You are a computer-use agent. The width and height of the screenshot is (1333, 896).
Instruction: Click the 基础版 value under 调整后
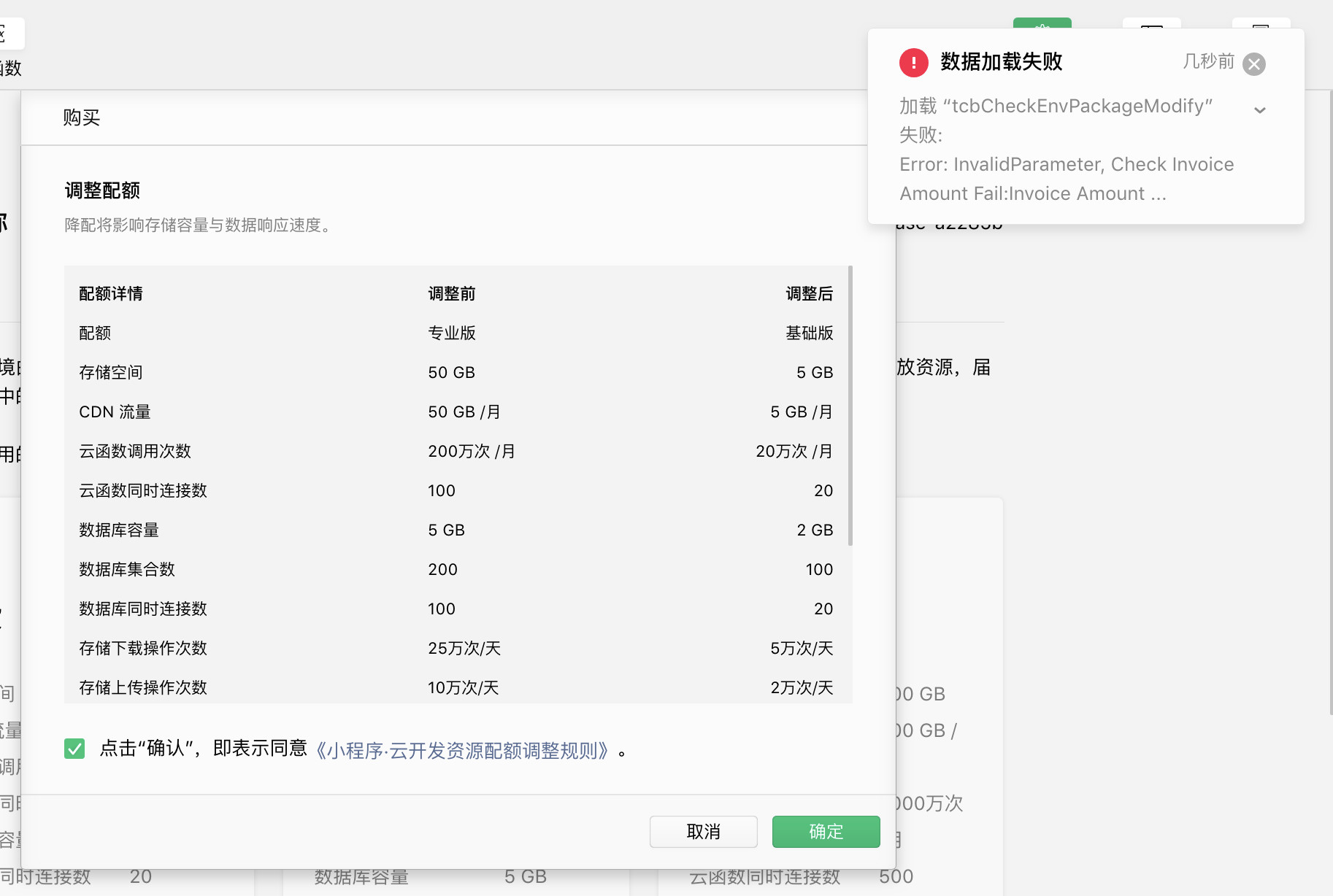[809, 333]
